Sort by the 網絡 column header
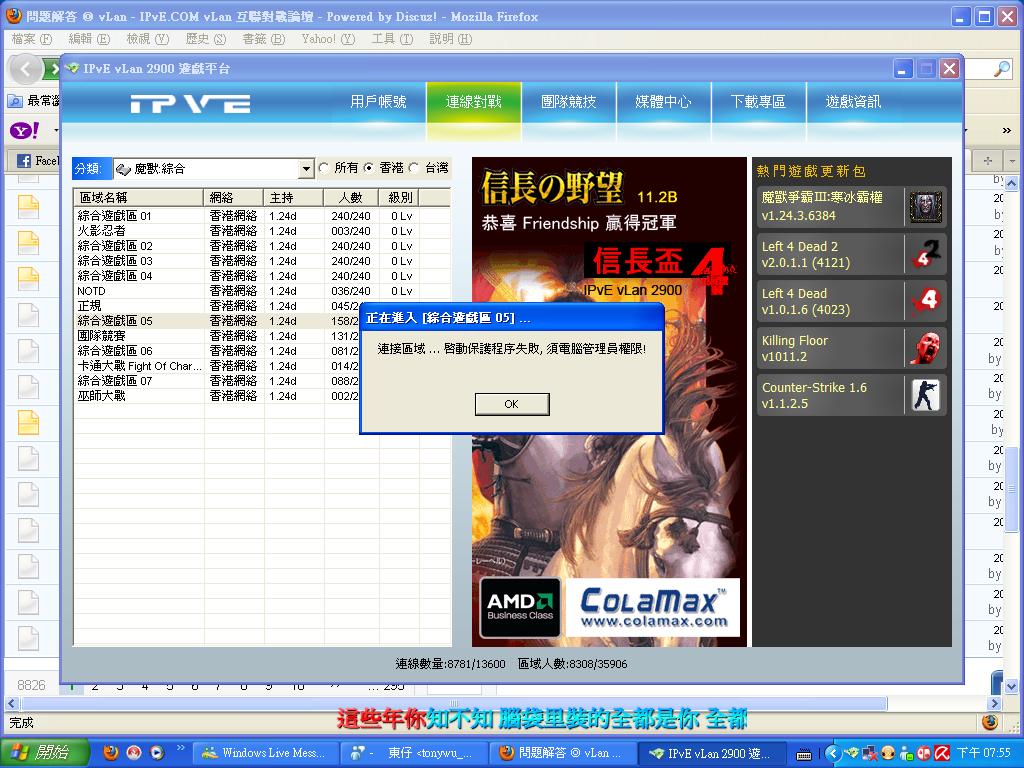The width and height of the screenshot is (1024, 768). [234, 197]
